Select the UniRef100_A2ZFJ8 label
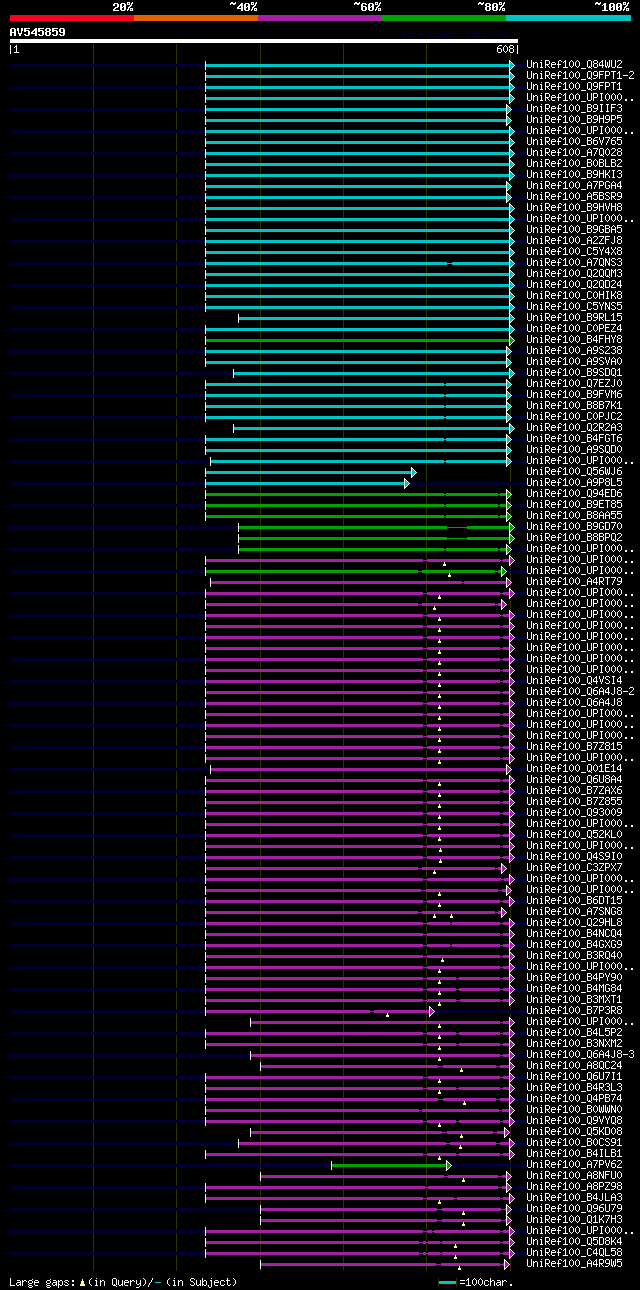 tap(574, 240)
